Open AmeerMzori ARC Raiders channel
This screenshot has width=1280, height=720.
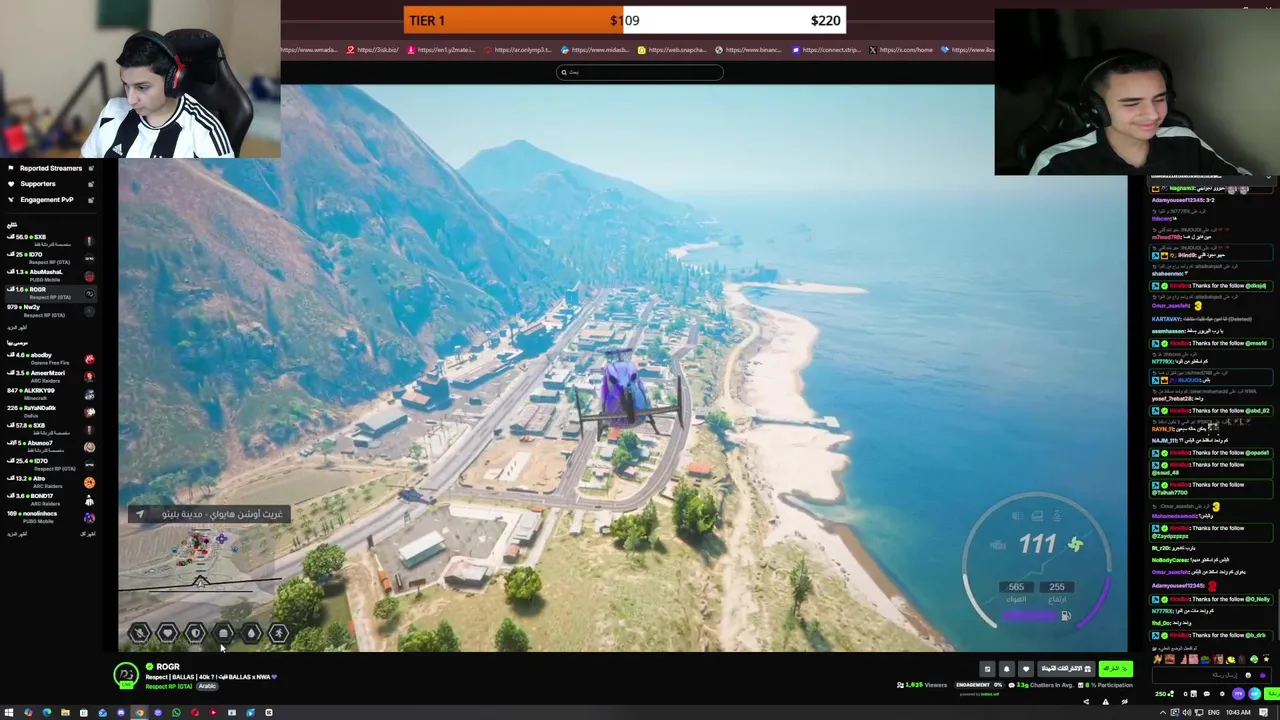click(x=50, y=377)
